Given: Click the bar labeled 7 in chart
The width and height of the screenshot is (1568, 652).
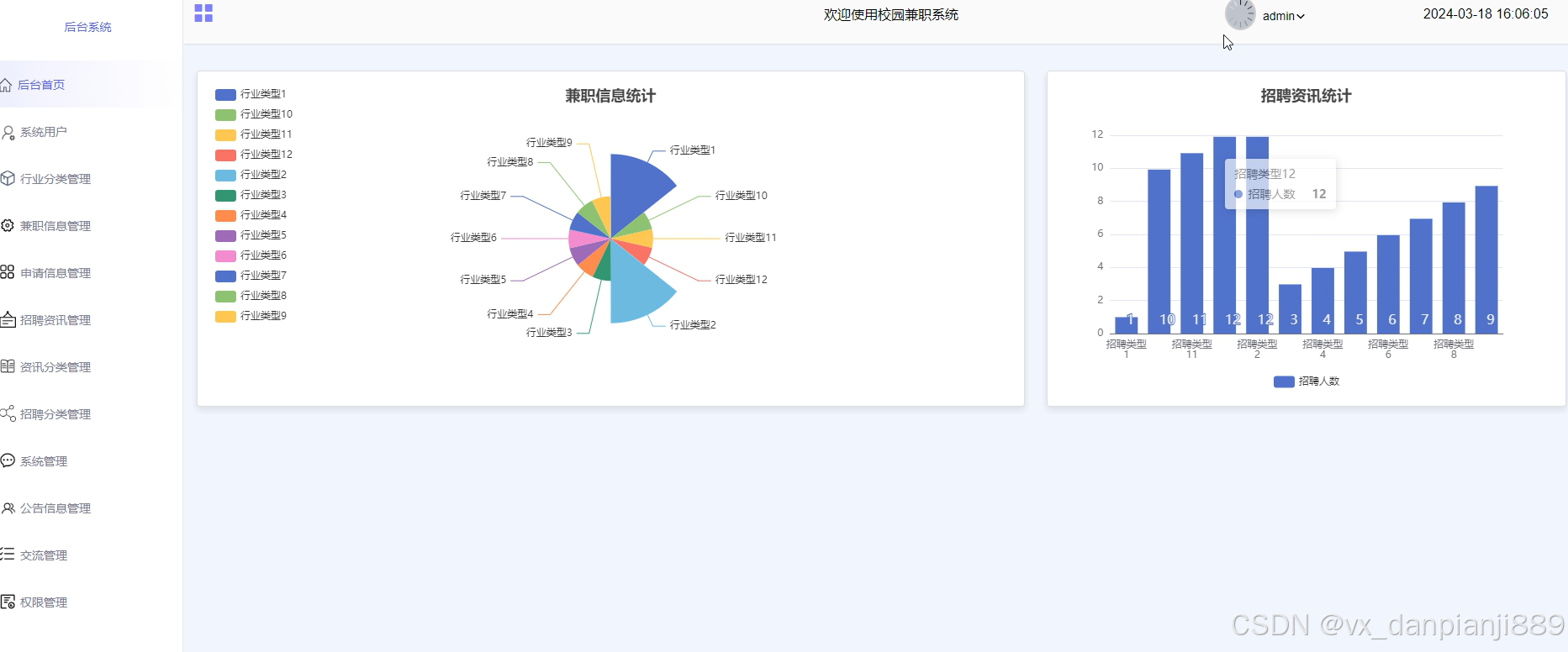Looking at the screenshot, I should (1421, 276).
